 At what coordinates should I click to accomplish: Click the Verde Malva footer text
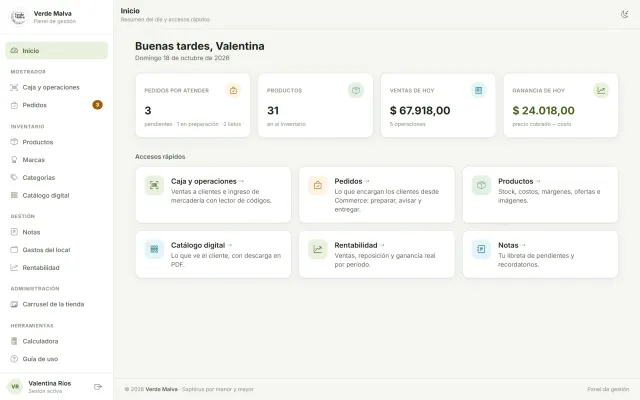pyautogui.click(x=162, y=389)
